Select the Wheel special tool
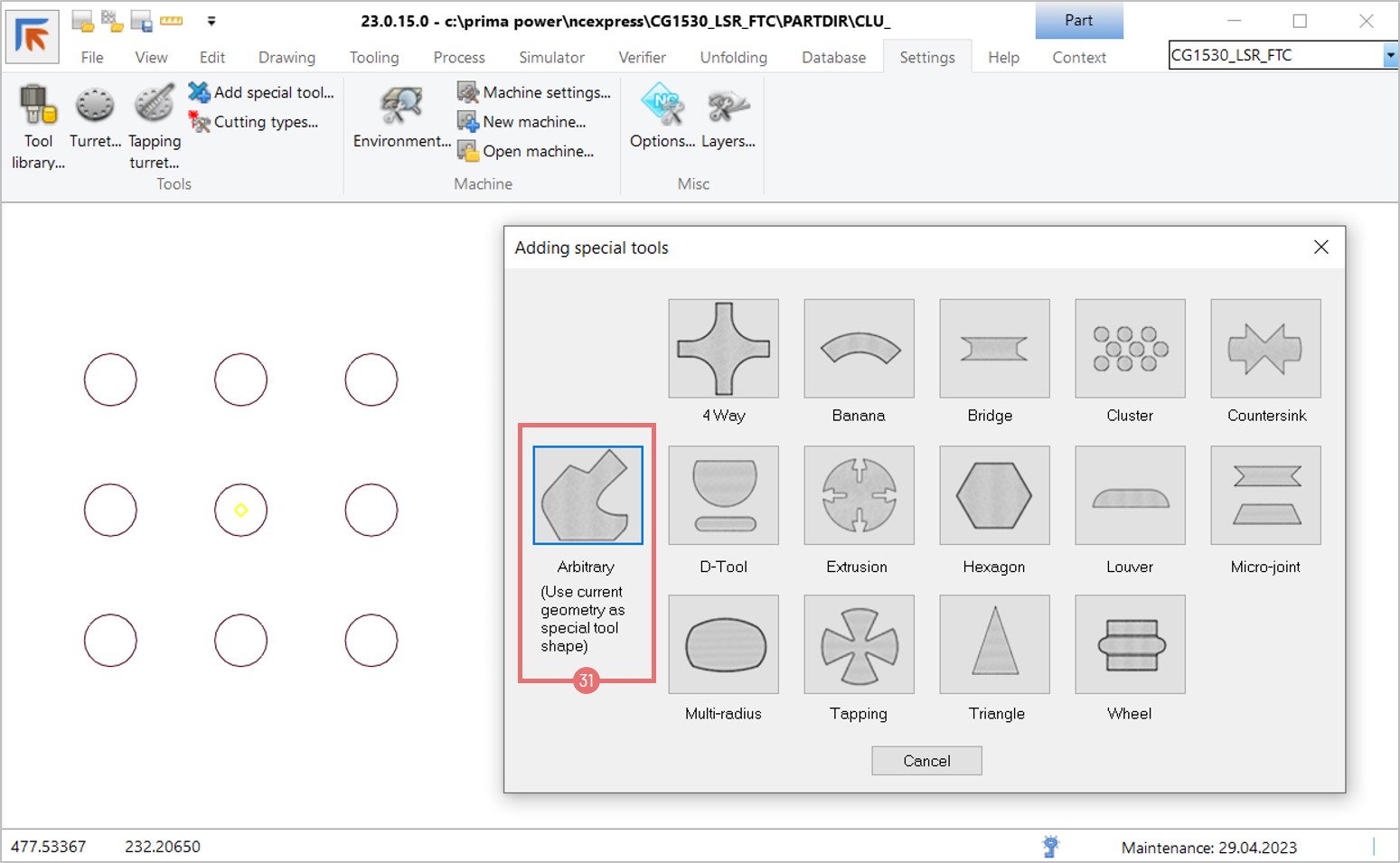 tap(1130, 644)
